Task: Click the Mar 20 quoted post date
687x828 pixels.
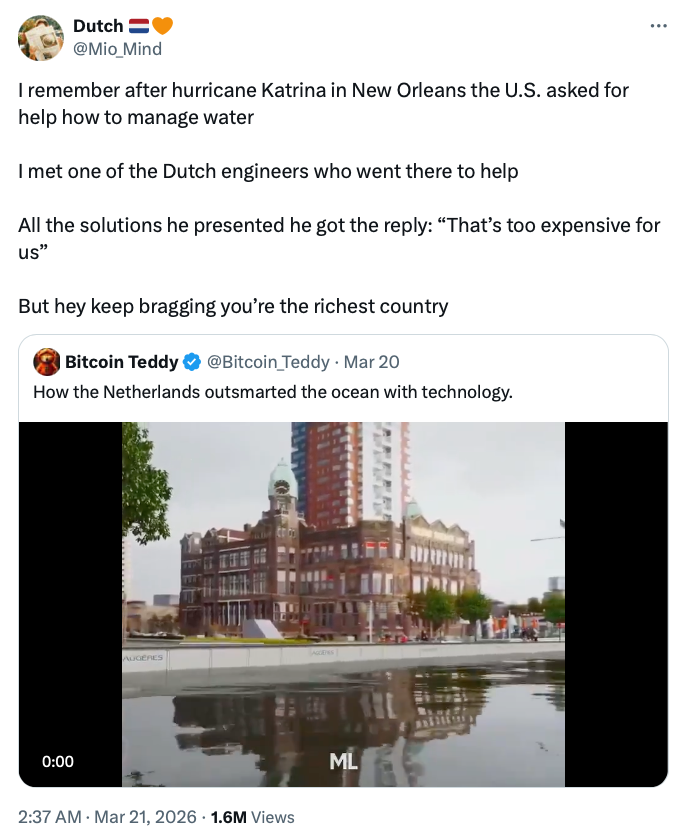Action: [371, 361]
